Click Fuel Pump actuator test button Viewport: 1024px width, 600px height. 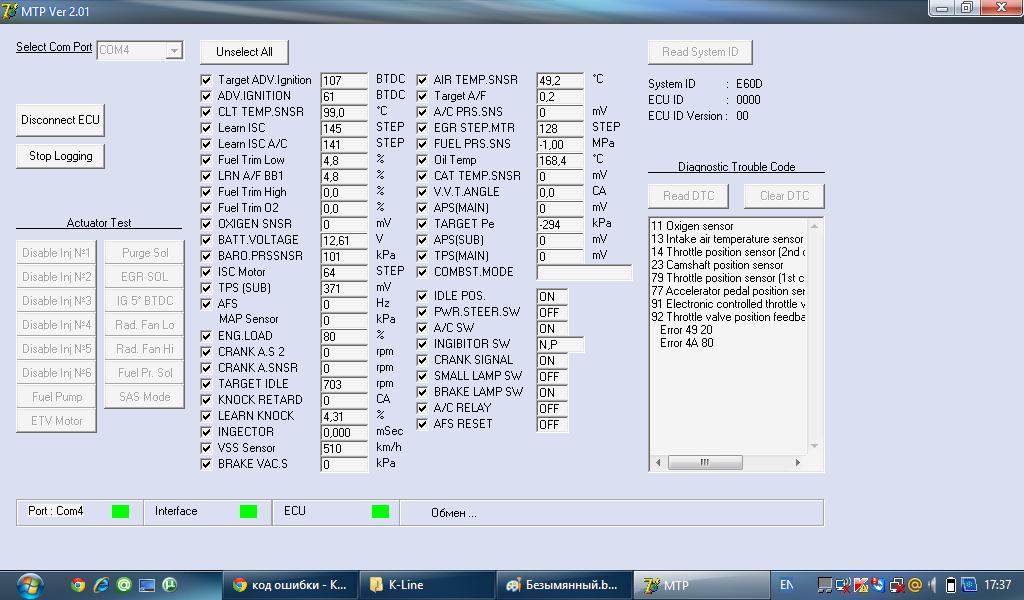coord(57,397)
